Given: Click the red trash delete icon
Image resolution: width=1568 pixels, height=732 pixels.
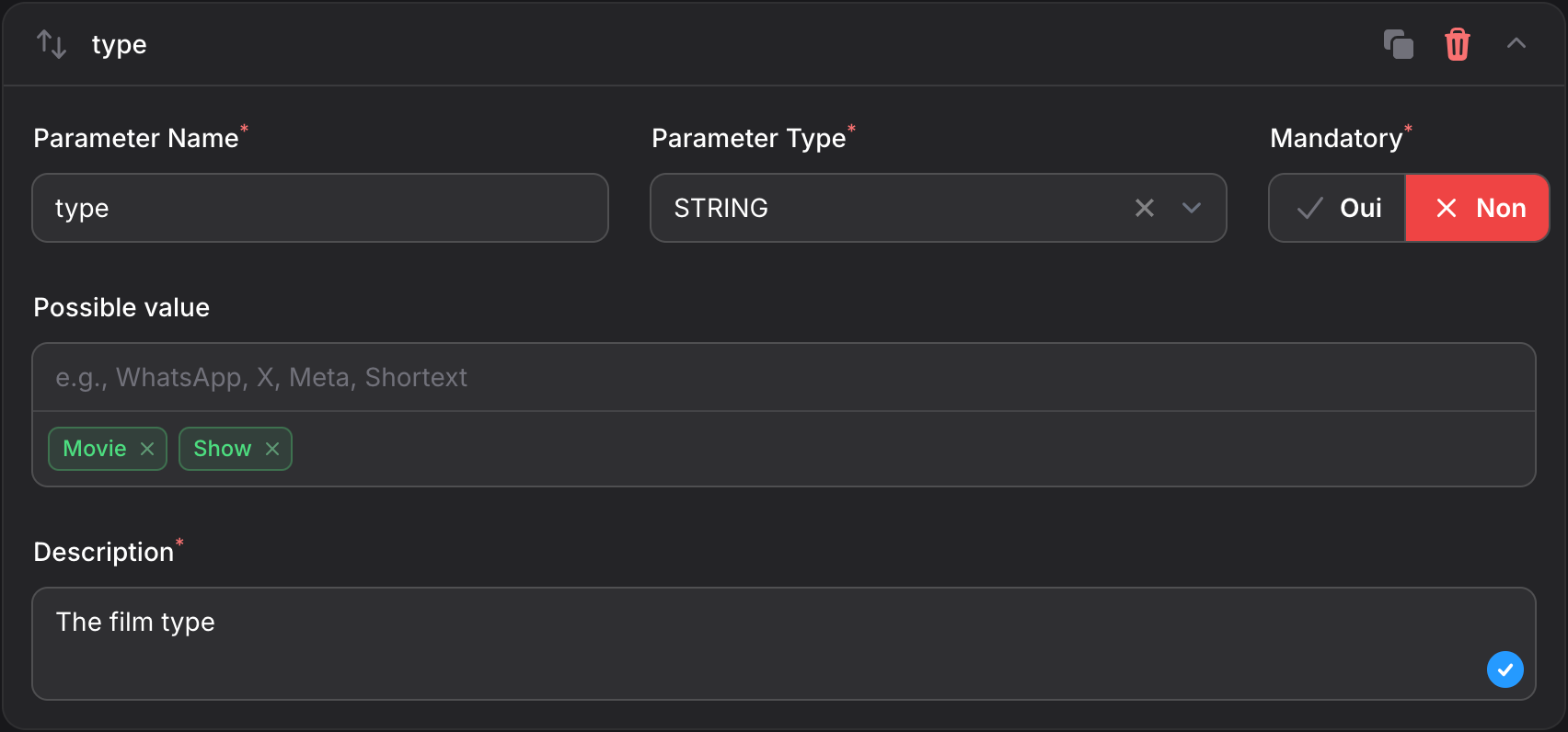Looking at the screenshot, I should tap(1457, 43).
